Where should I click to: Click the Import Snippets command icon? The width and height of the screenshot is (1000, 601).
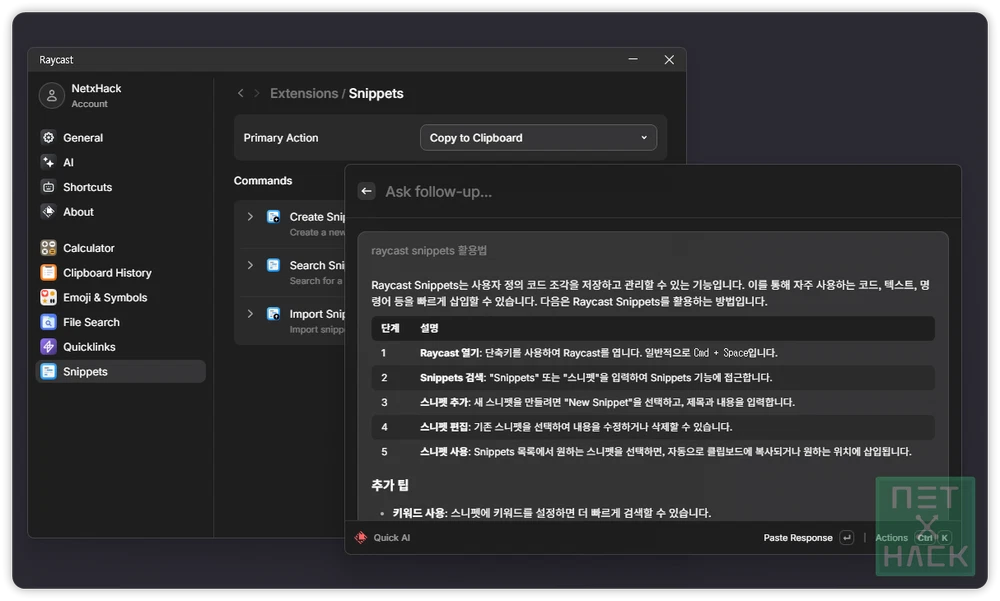(x=274, y=314)
